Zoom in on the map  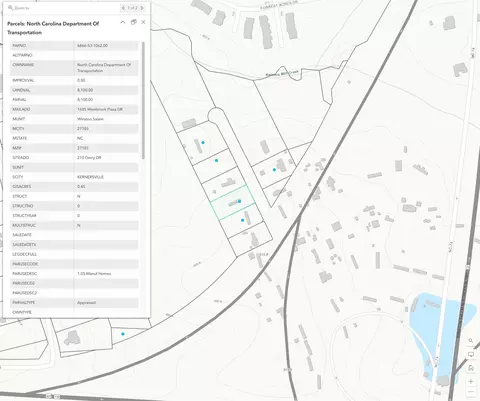click(471, 382)
